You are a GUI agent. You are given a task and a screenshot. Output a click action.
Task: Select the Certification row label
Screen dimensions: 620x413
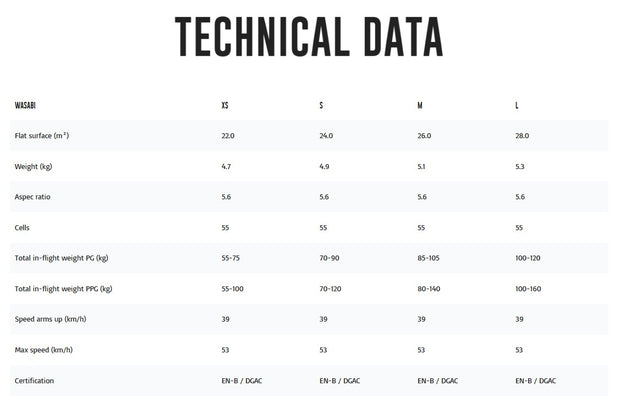click(34, 381)
